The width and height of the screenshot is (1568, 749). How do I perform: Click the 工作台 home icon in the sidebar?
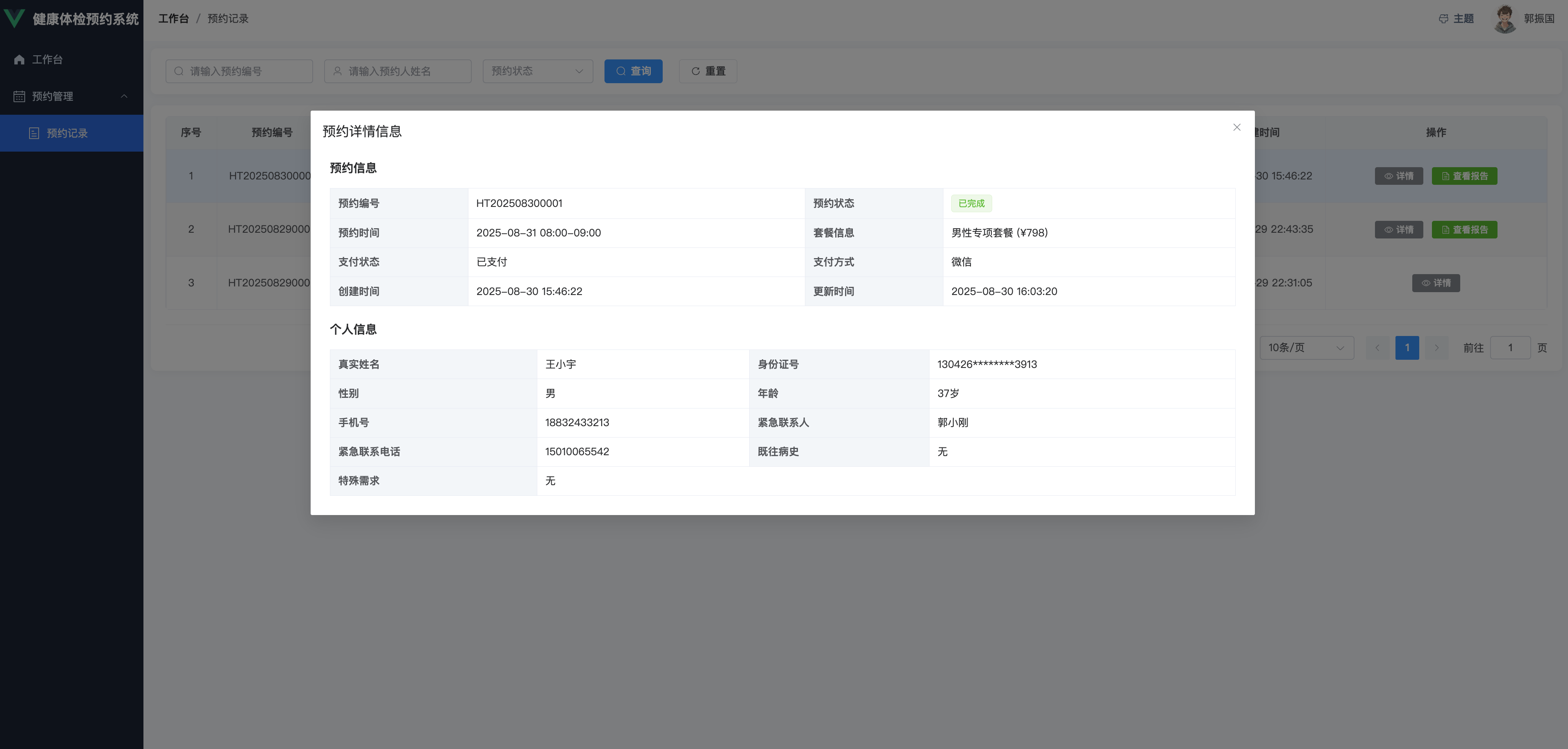click(20, 60)
